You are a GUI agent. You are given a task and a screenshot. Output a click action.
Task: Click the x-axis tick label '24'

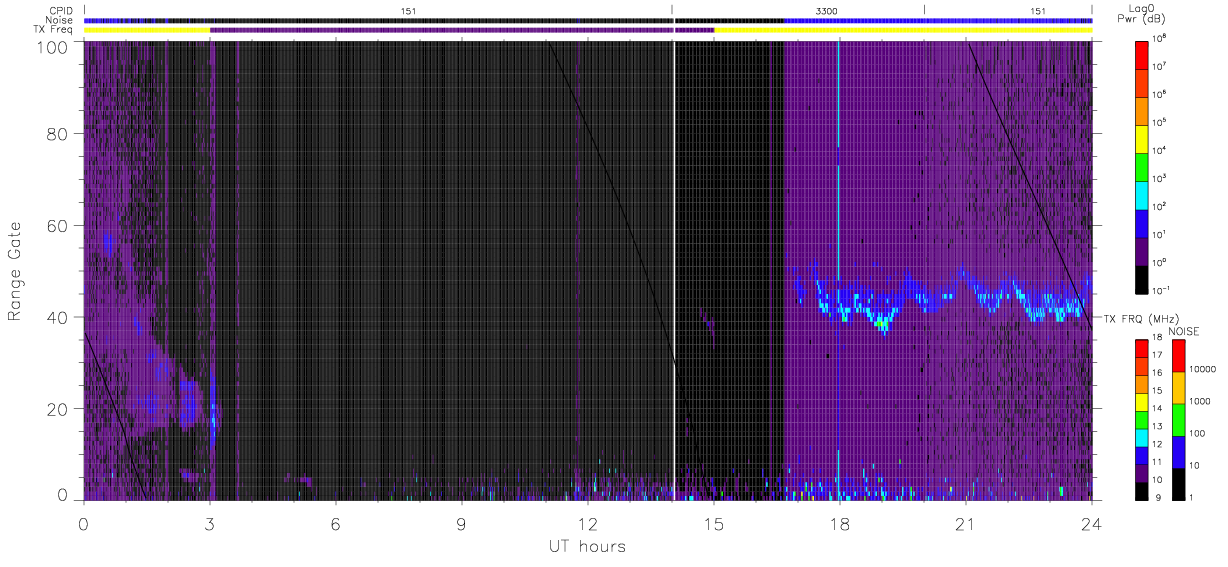point(1092,524)
